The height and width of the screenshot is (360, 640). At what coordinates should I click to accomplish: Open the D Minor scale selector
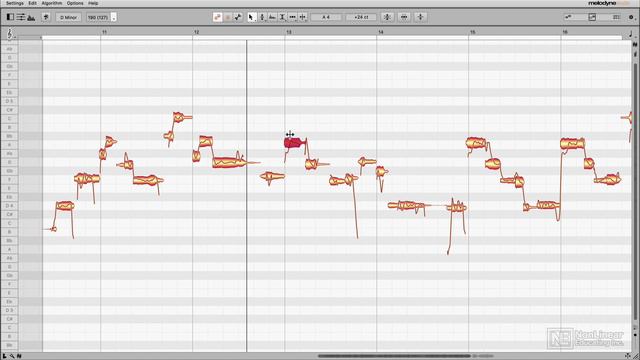click(68, 18)
